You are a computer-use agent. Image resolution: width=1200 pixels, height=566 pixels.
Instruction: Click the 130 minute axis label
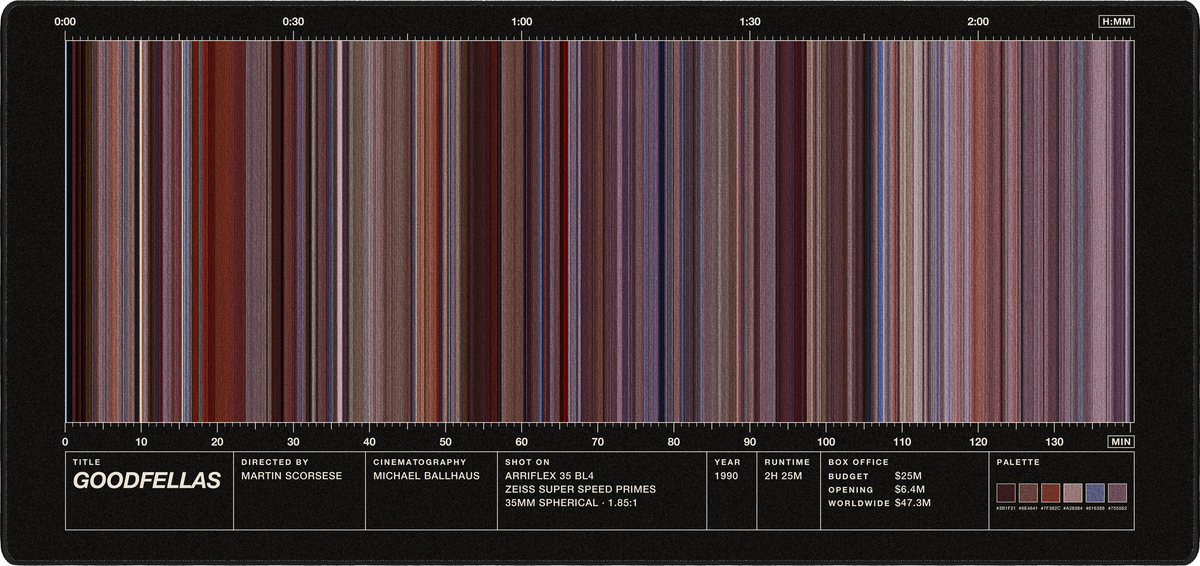point(1054,441)
